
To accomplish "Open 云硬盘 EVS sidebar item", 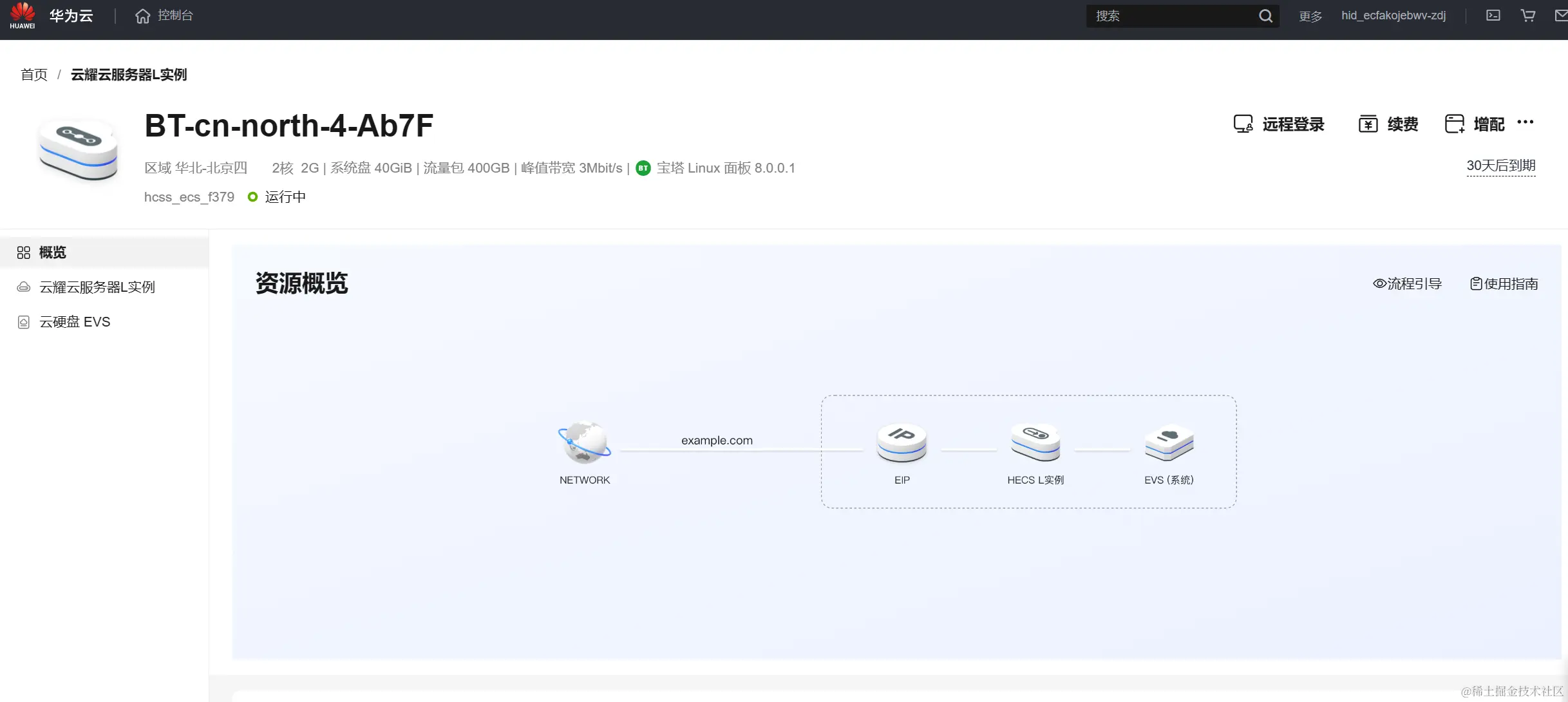I will (75, 322).
